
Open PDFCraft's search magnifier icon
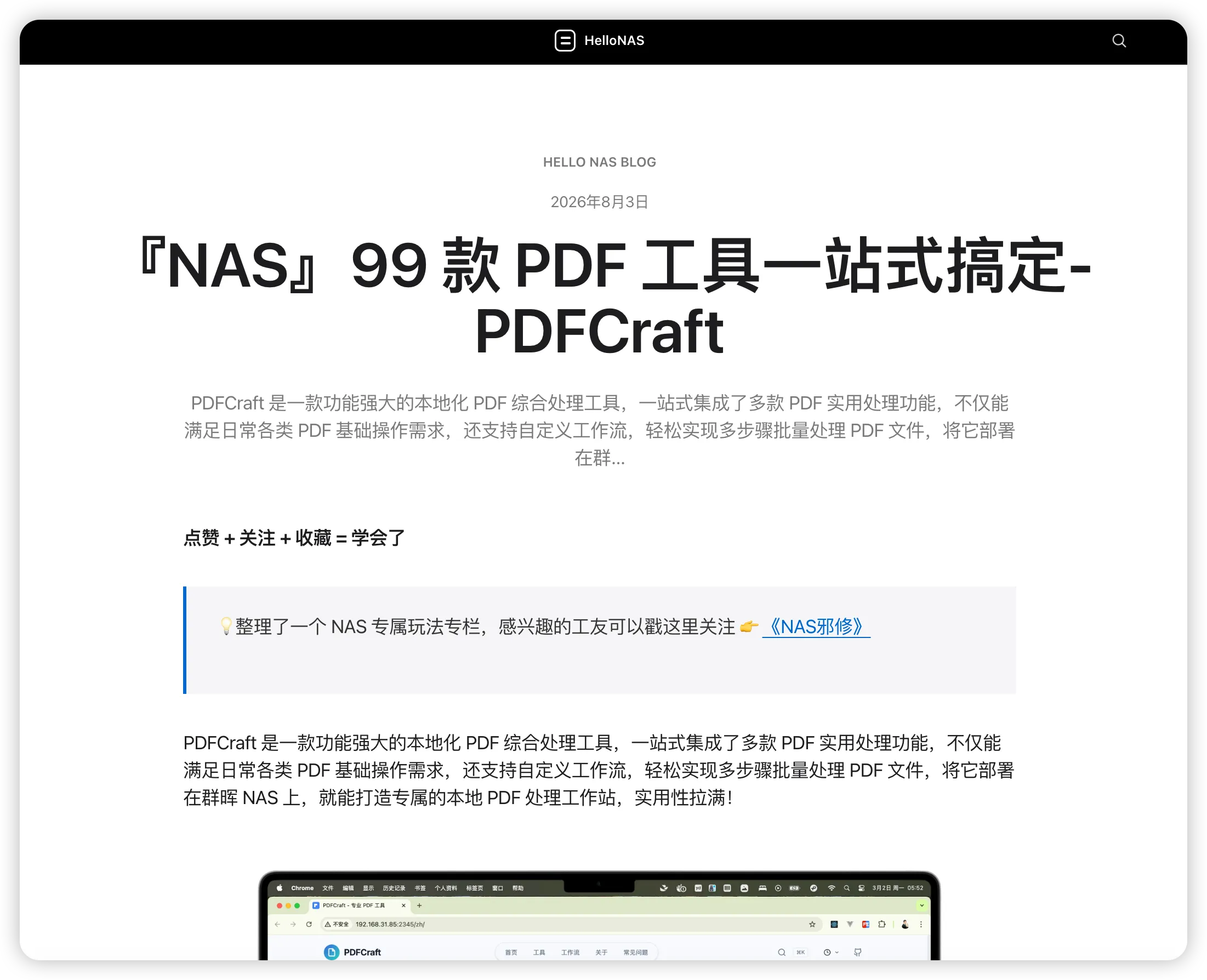click(781, 953)
